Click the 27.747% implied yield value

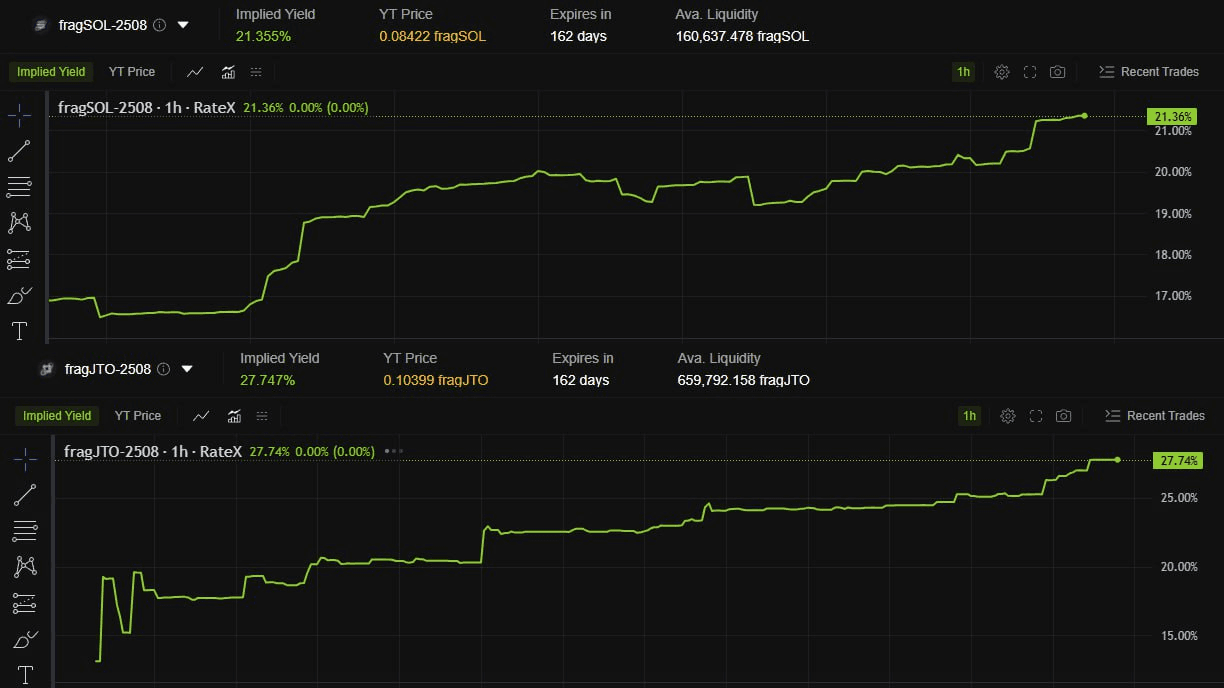267,380
